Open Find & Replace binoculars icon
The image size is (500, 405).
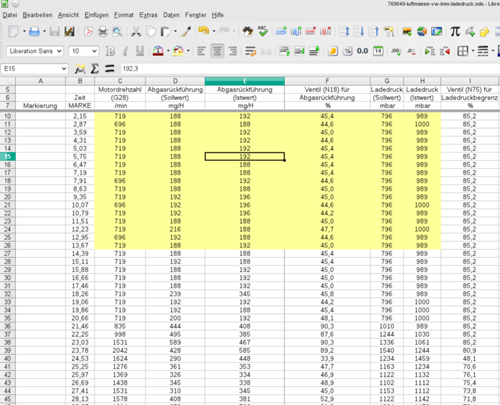point(248,31)
